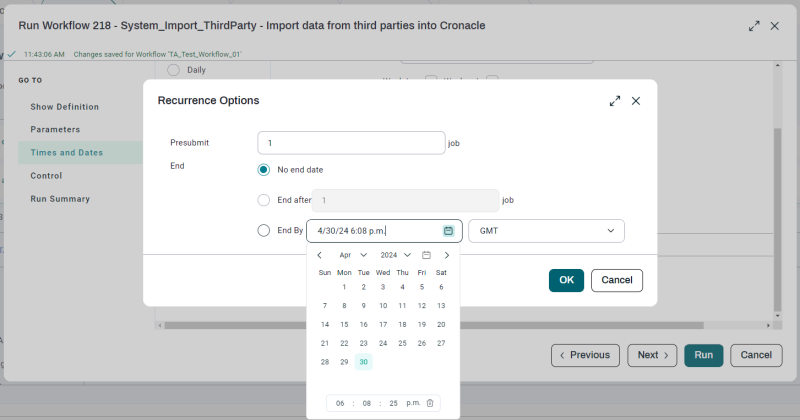
Task: Select the End By radio button
Action: tap(264, 231)
